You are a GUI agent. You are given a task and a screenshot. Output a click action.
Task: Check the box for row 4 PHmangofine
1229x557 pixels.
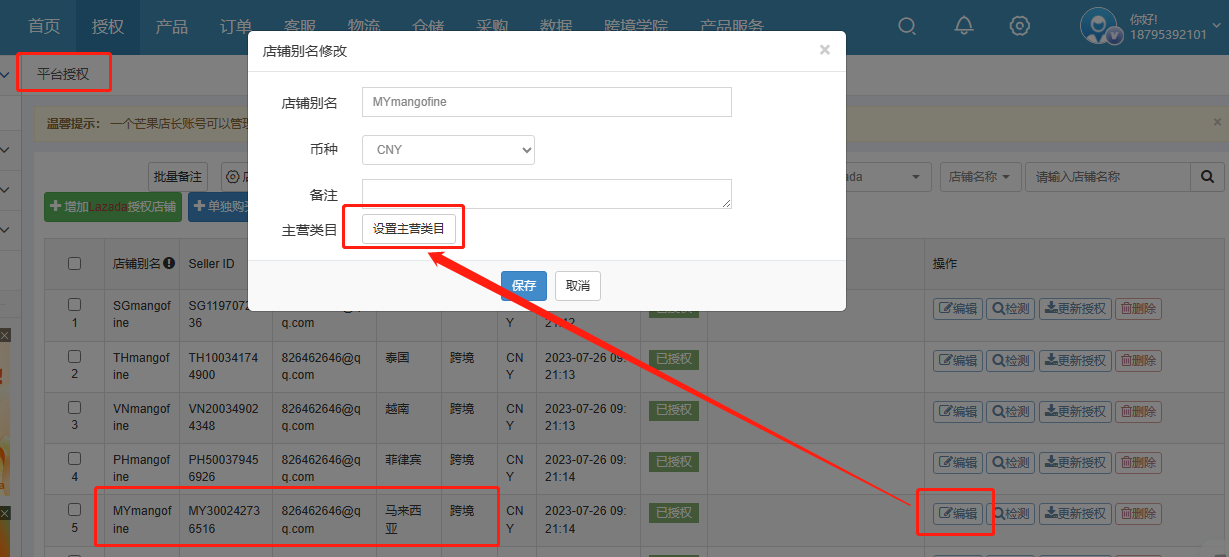[x=74, y=458]
